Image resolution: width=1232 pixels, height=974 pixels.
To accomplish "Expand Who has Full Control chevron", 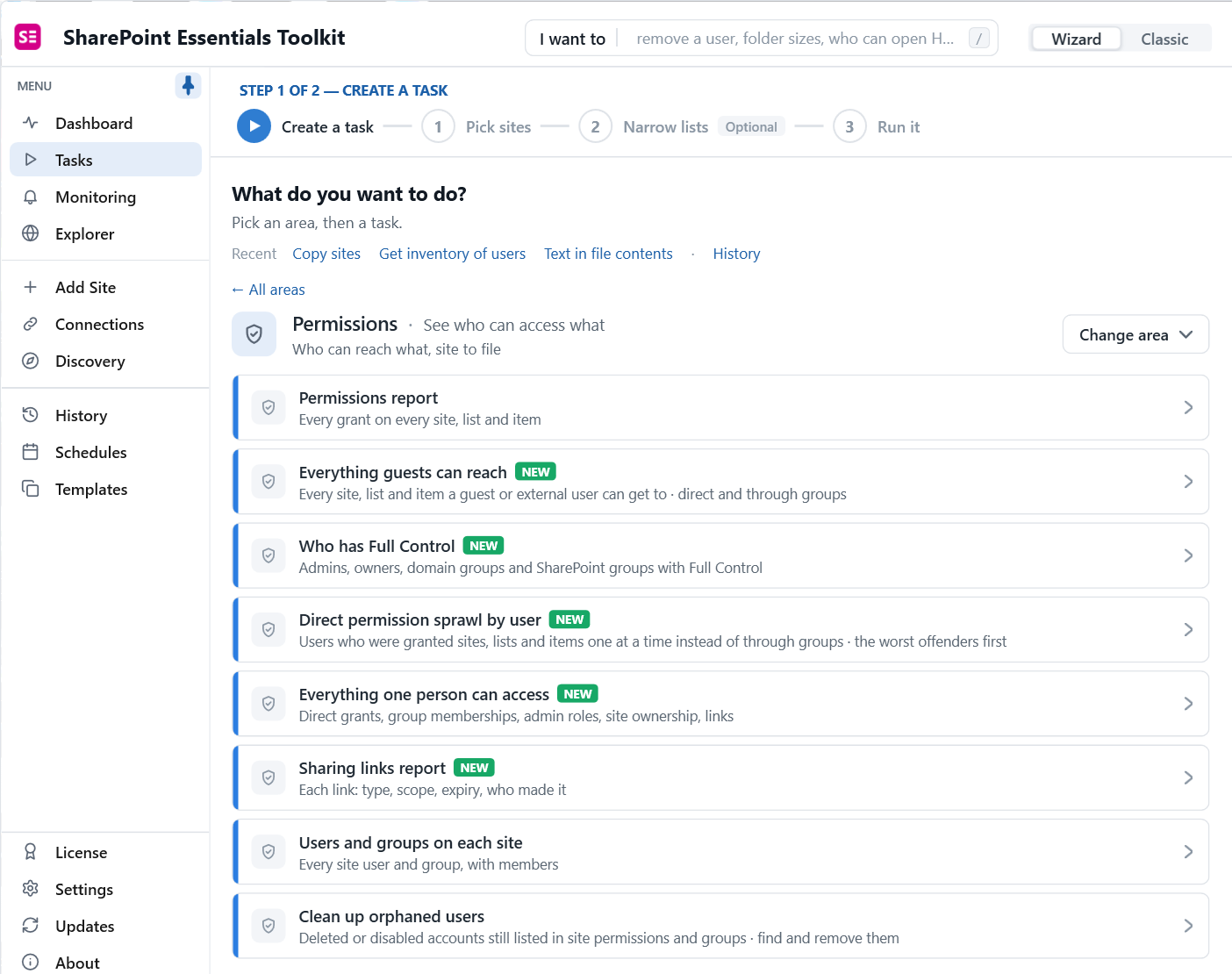I will click(1188, 555).
